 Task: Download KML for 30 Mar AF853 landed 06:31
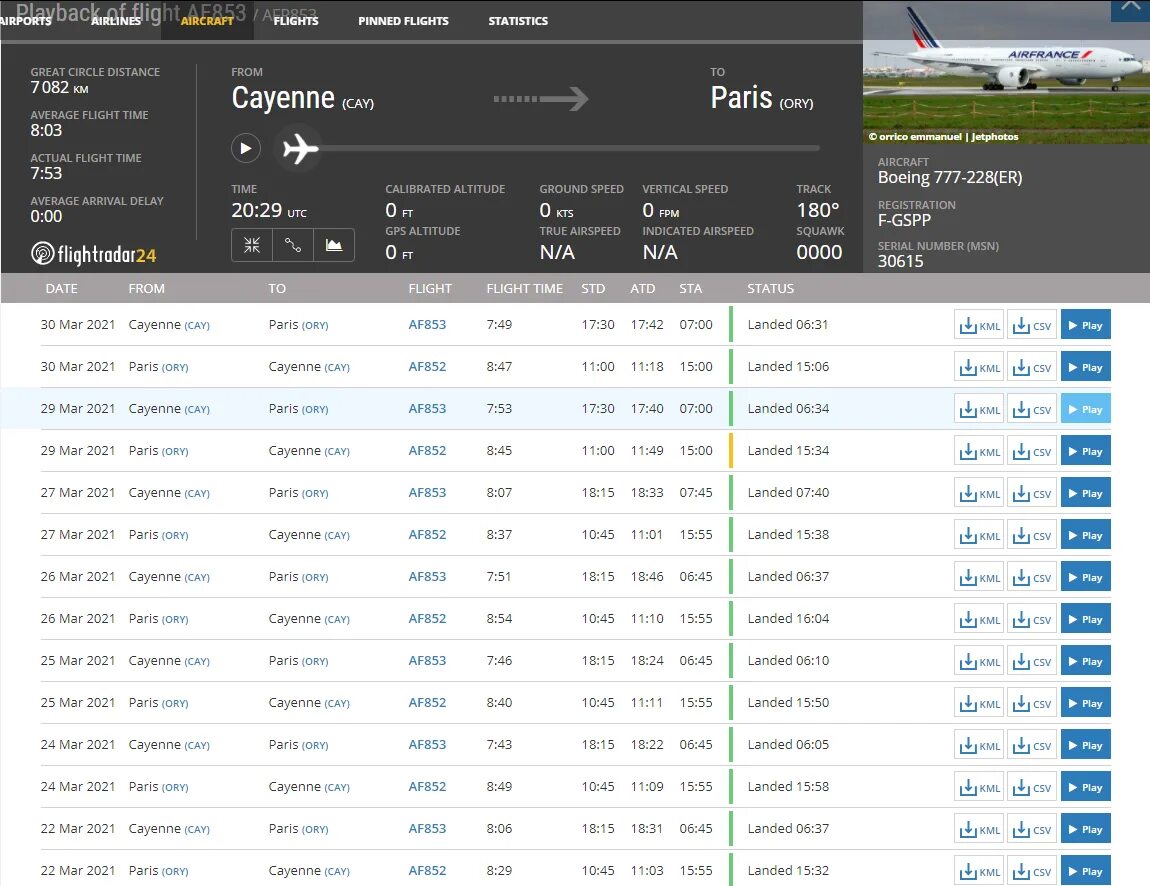point(979,326)
